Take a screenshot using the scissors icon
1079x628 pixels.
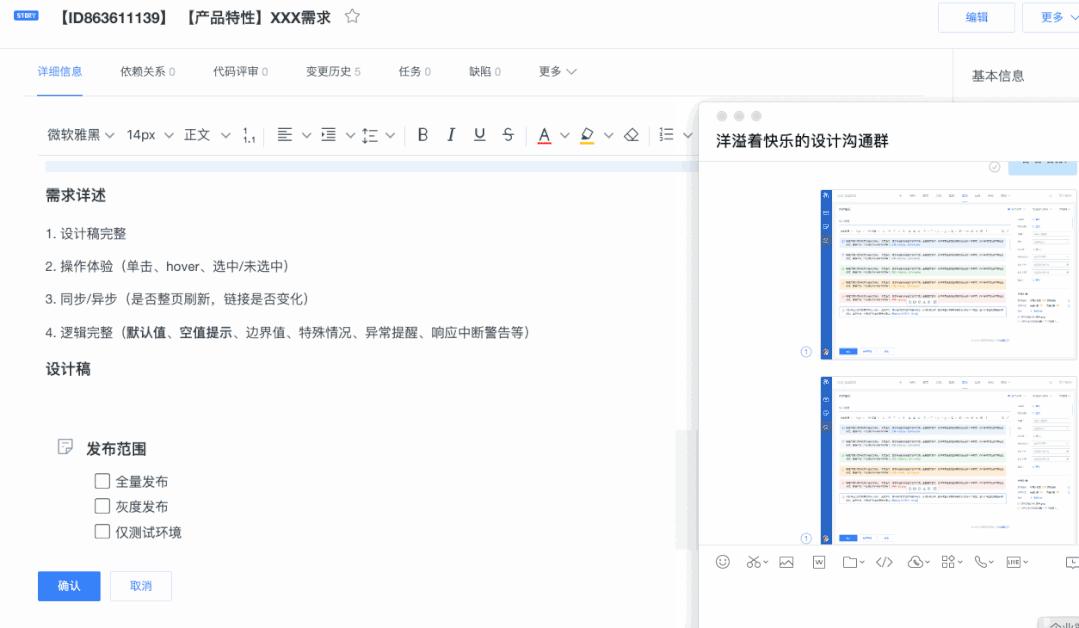[x=752, y=562]
